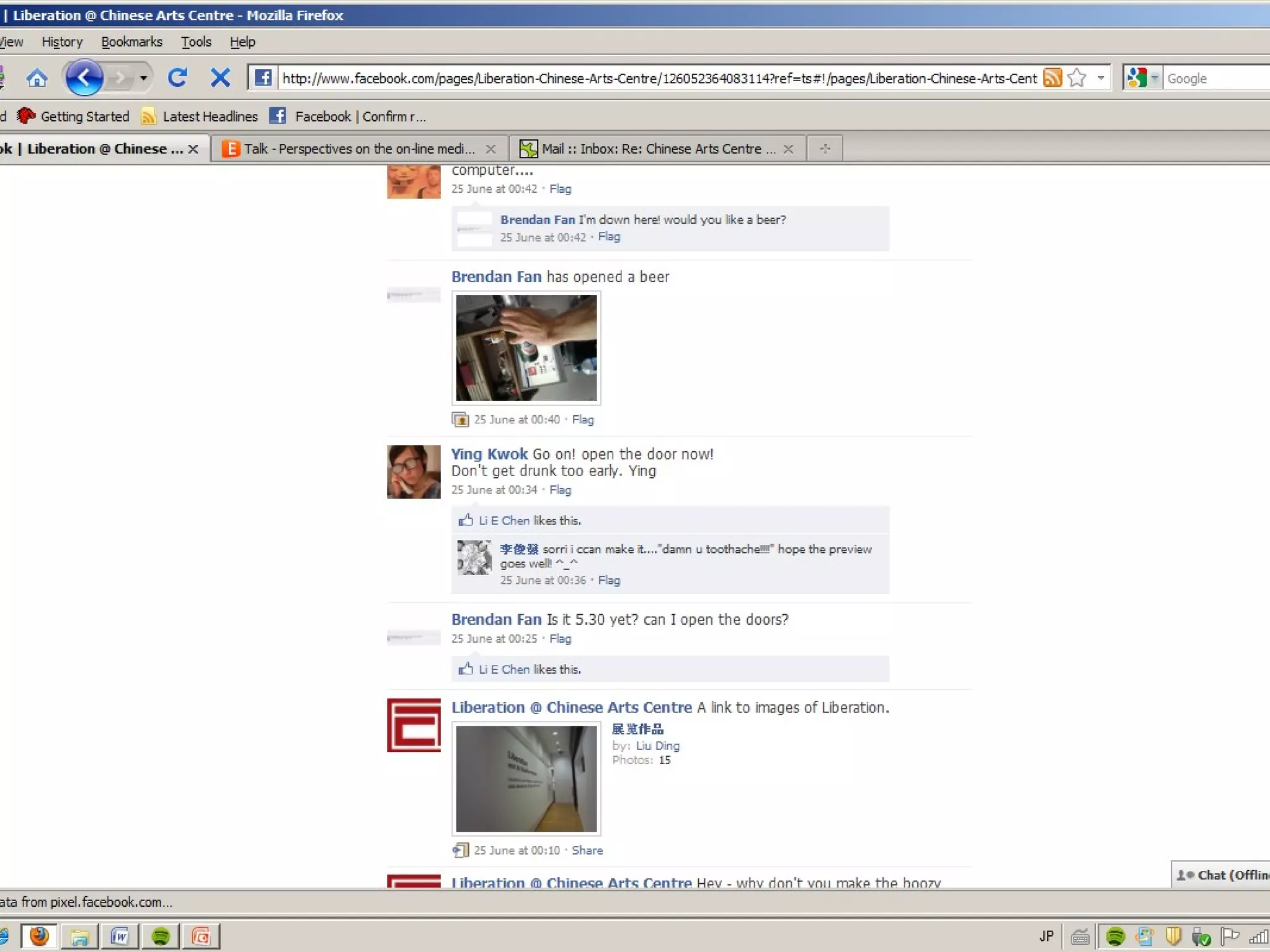Viewport: 1270px width, 952px height.
Task: Click the Share link under Liberation album
Action: [587, 850]
